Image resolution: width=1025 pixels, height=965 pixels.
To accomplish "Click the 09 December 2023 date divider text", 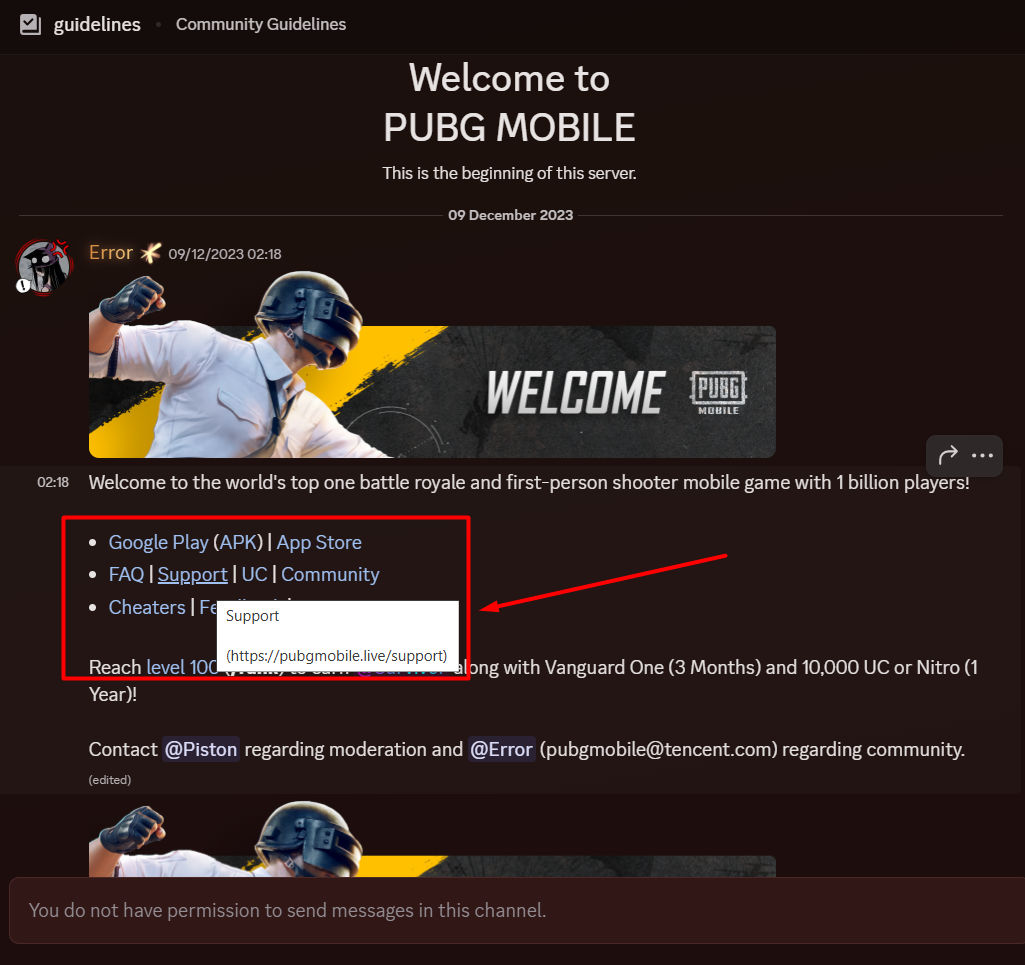I will [511, 215].
